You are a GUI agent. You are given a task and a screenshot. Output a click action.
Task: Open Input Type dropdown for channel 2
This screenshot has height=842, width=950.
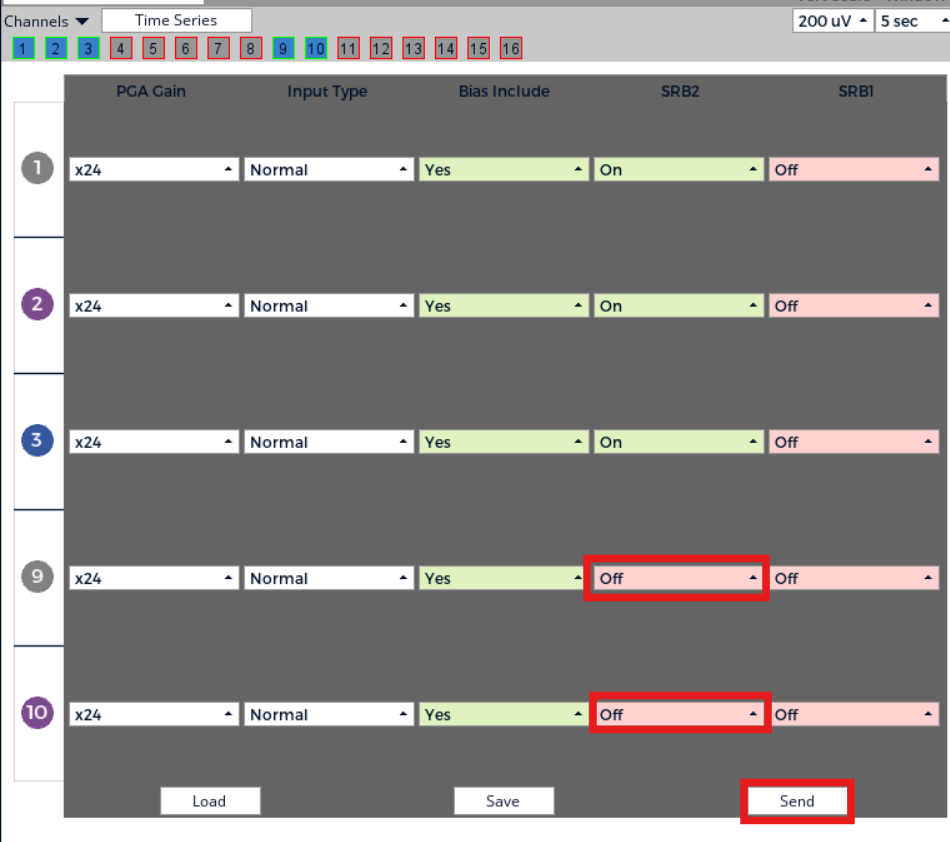click(329, 306)
